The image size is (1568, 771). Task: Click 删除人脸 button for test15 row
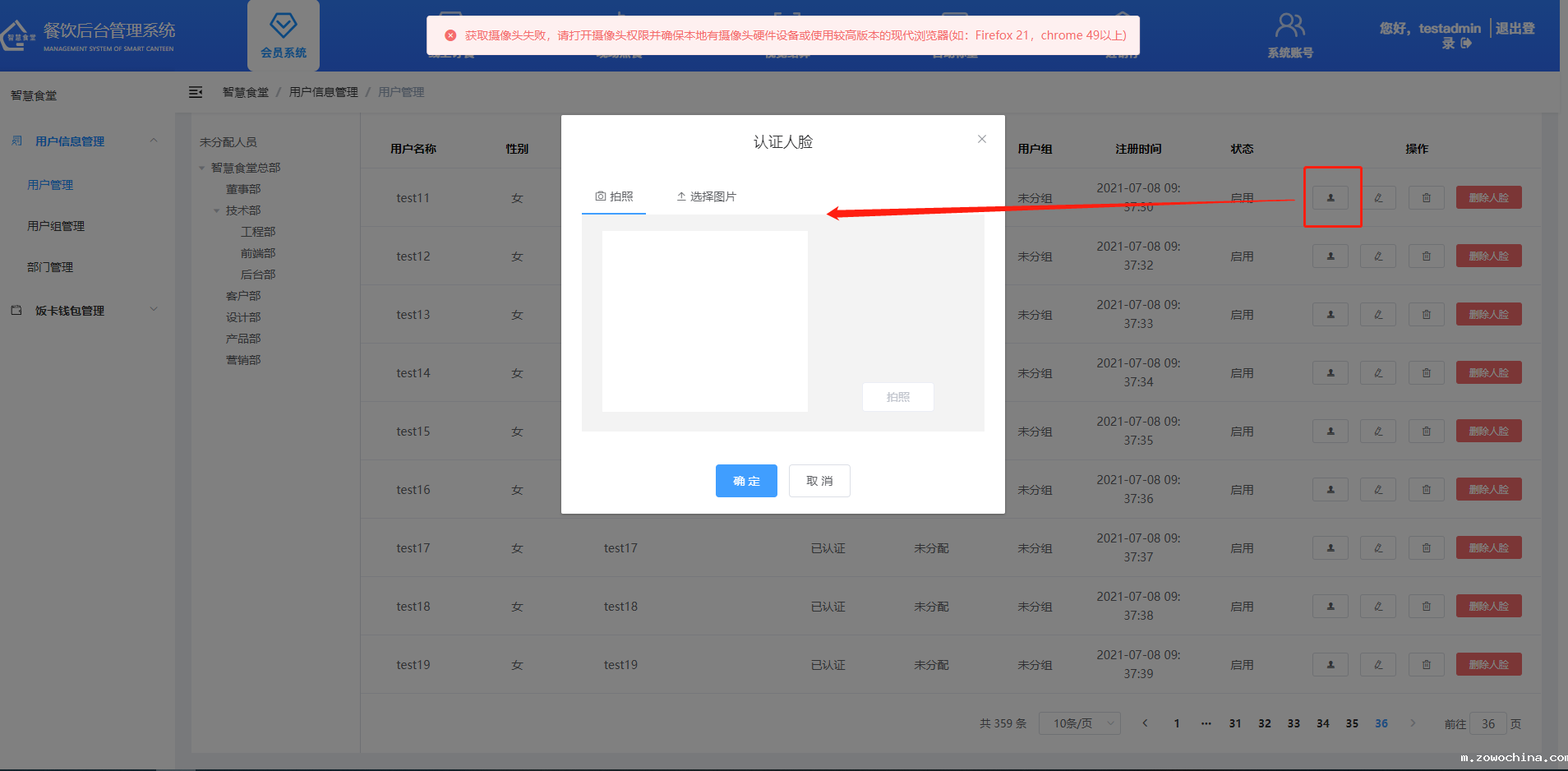click(x=1488, y=432)
